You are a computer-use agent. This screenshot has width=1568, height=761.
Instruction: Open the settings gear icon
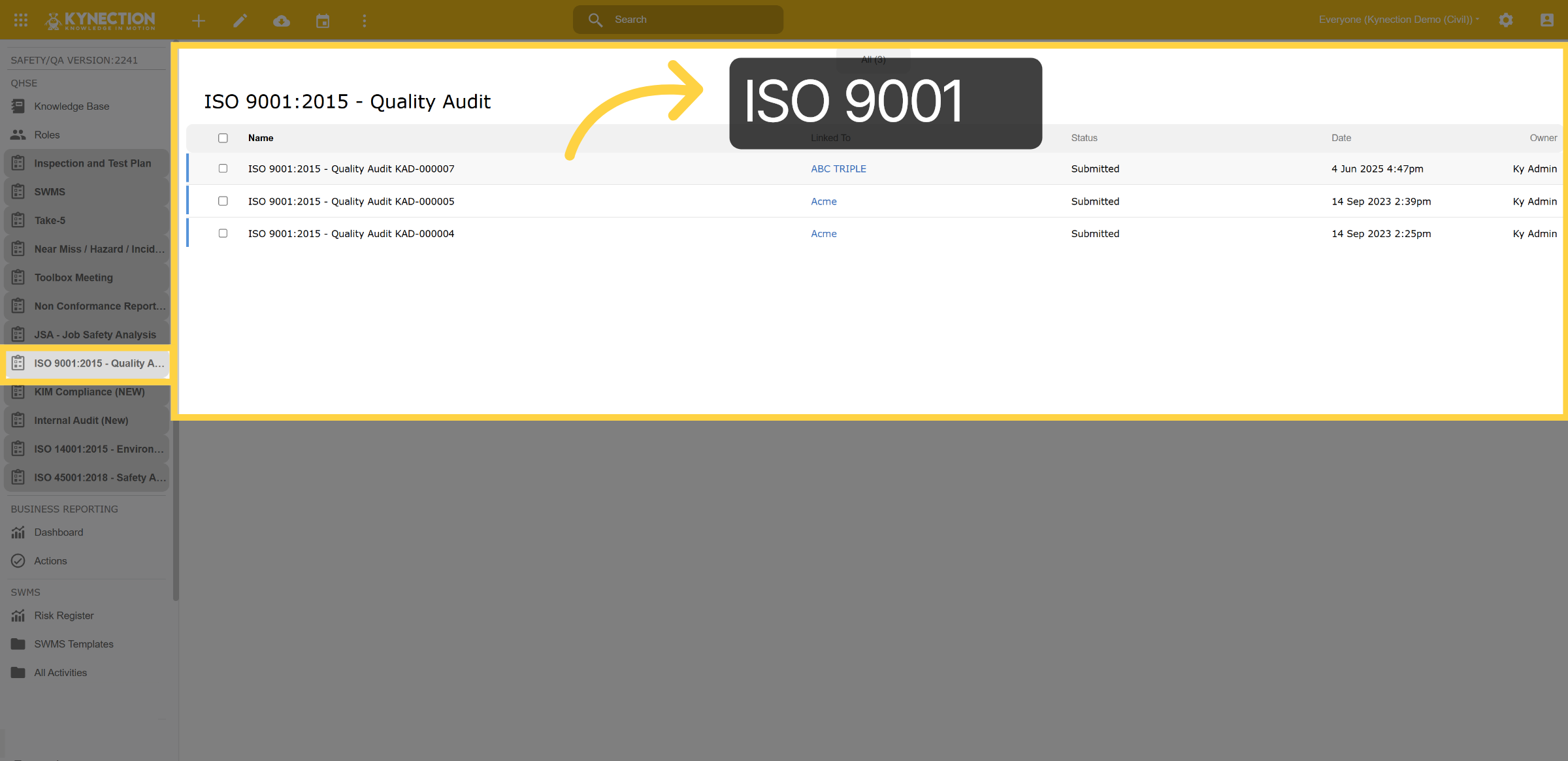click(x=1506, y=20)
